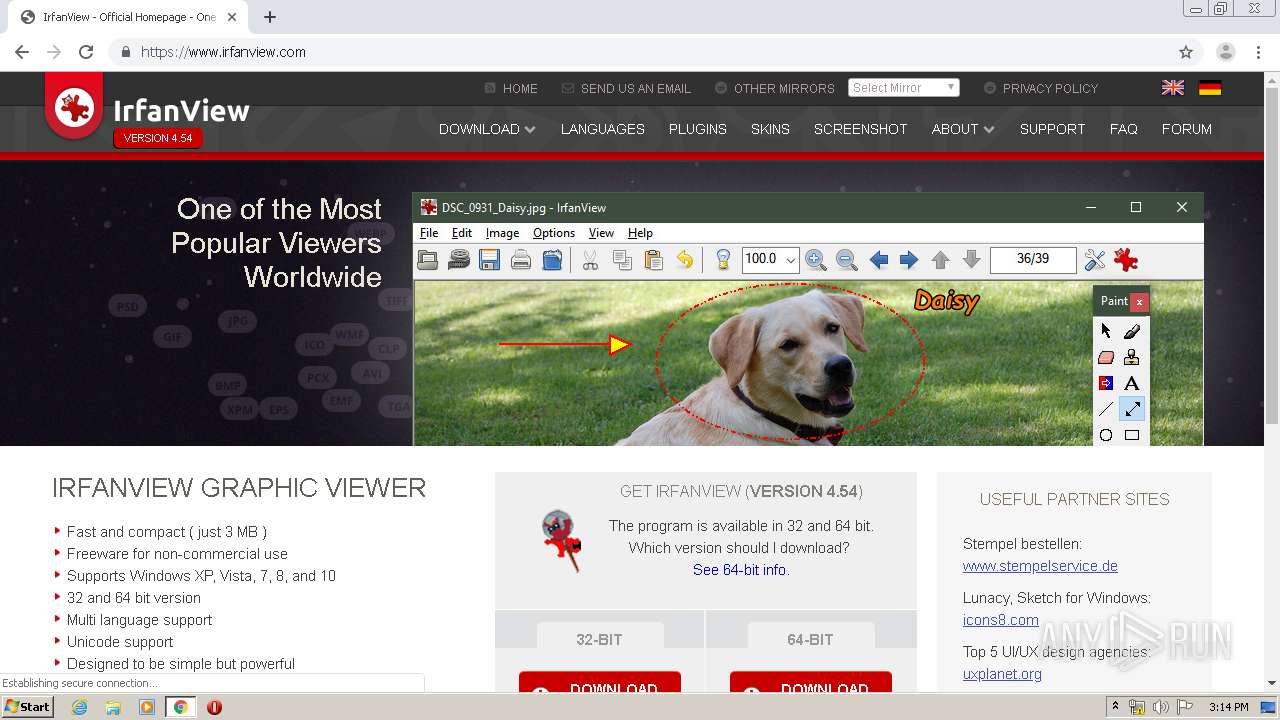Expand the DOWNLOAD navigation menu
1280x720 pixels.
click(487, 129)
